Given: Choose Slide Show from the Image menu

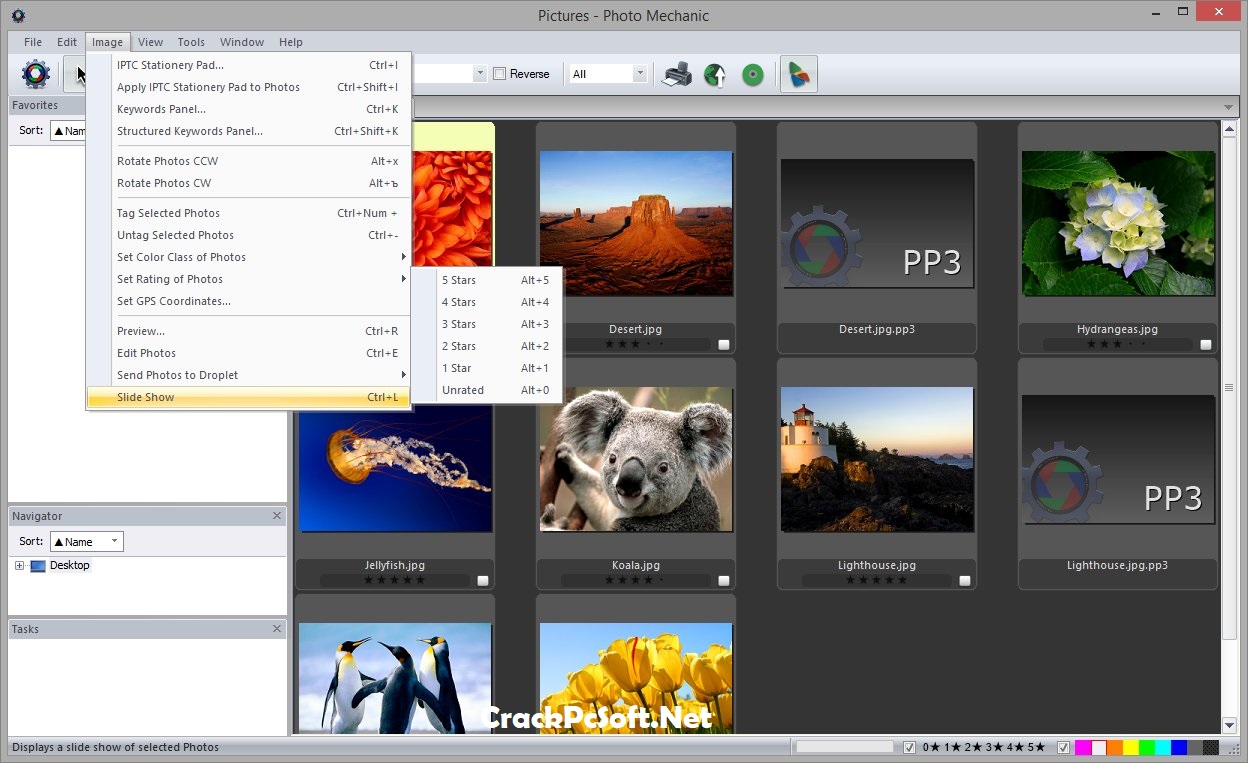Looking at the screenshot, I should [248, 397].
